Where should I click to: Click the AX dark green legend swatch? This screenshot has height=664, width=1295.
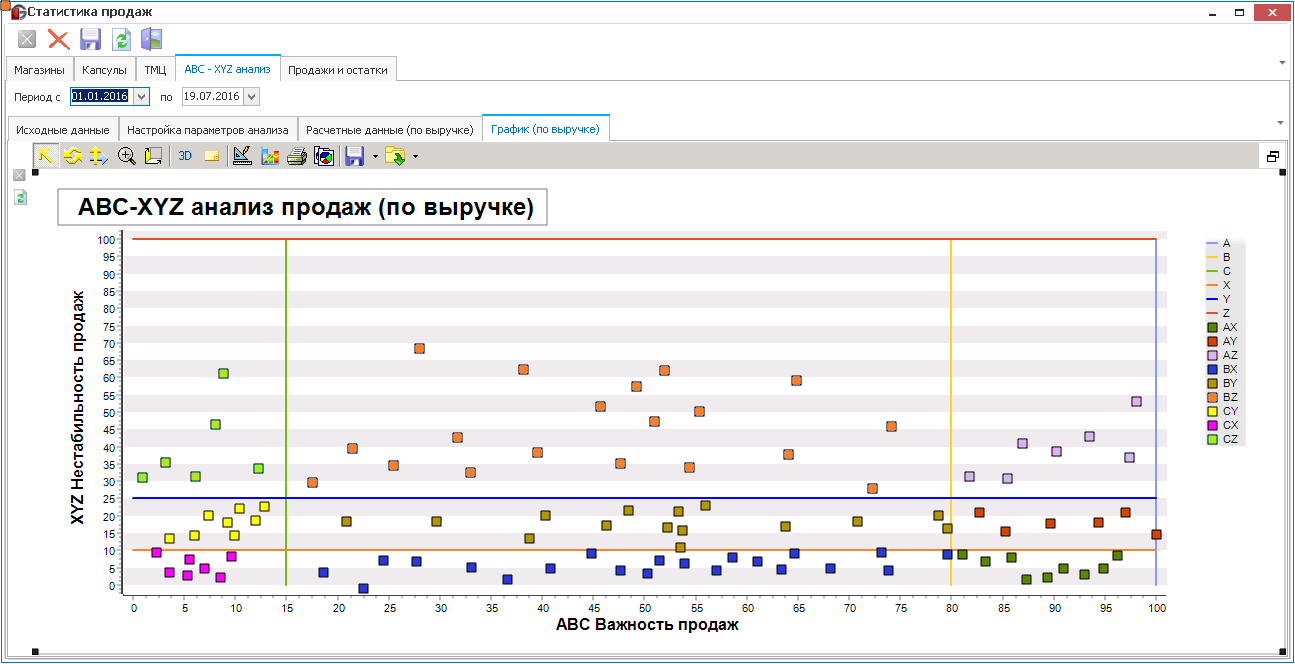tap(1212, 327)
